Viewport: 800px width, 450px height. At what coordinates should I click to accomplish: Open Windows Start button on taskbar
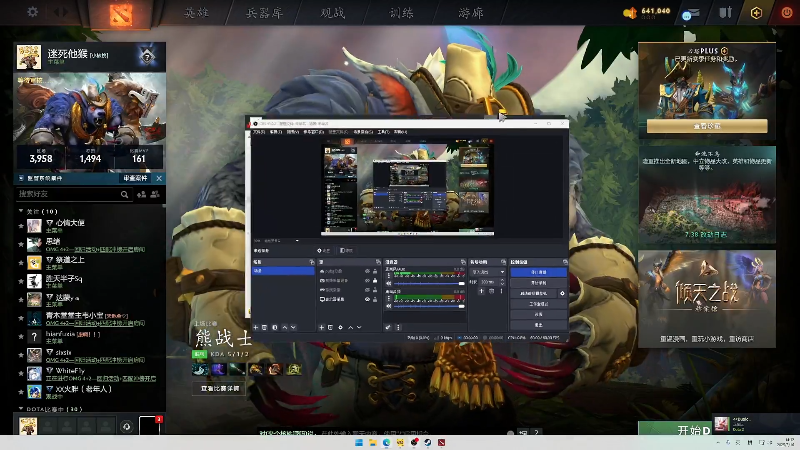[359, 442]
